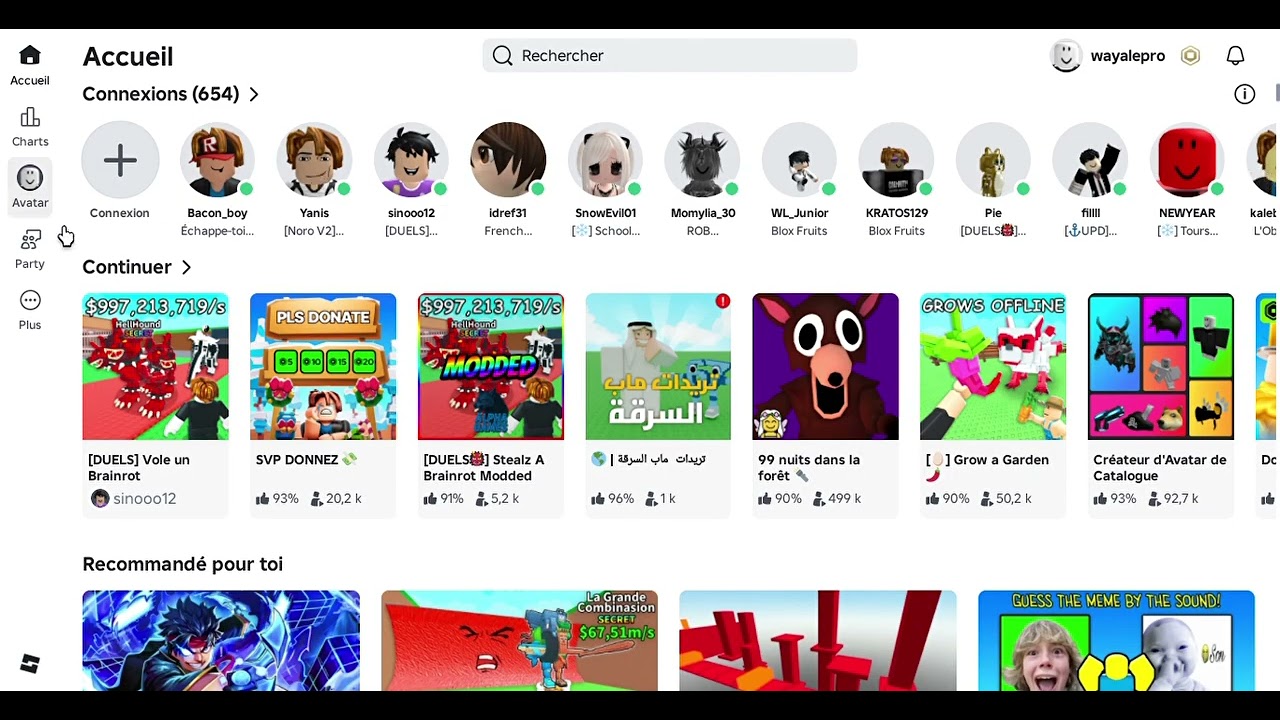Expand Continuer section chevron
This screenshot has height=720, width=1280.
point(186,267)
